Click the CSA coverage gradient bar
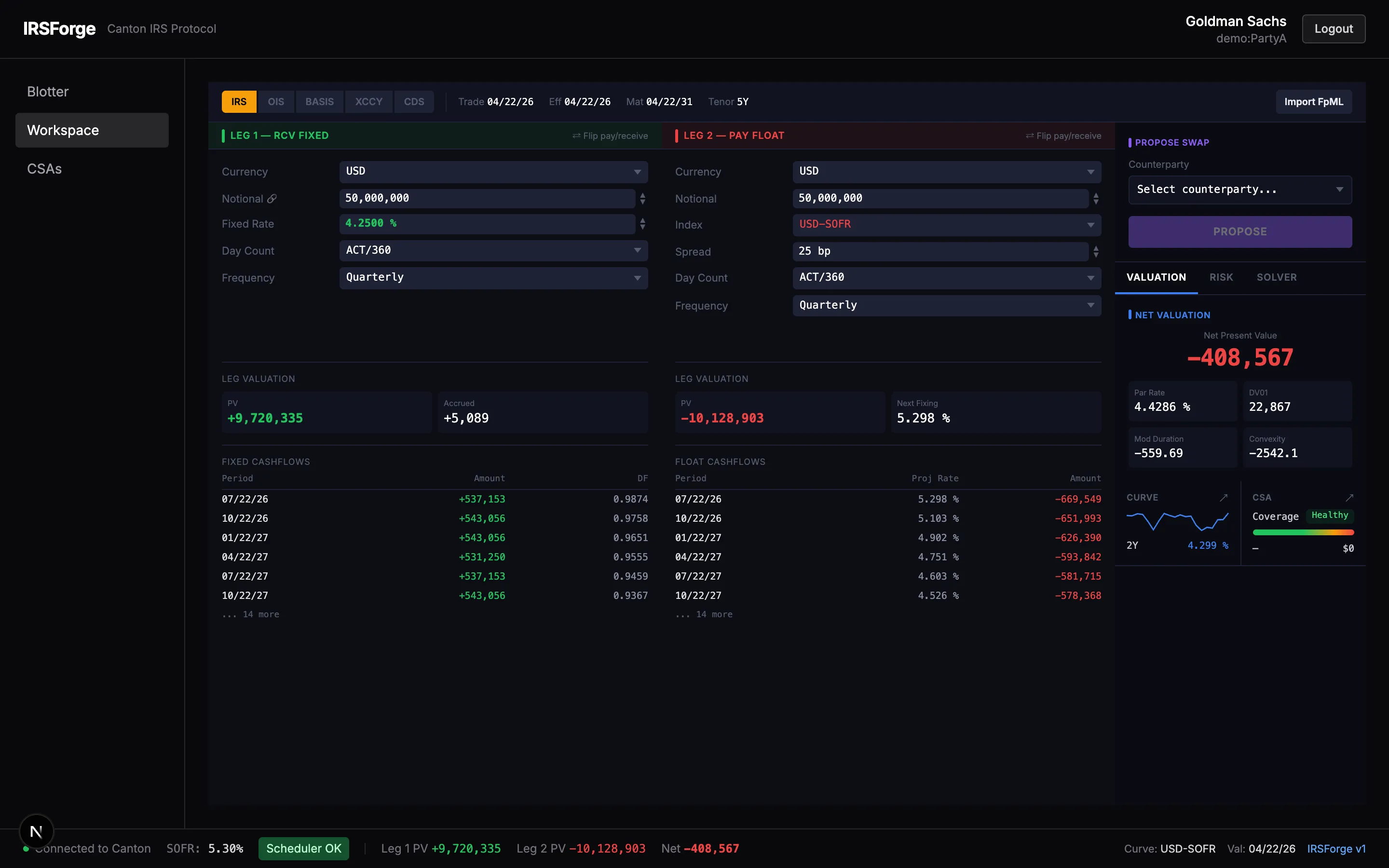 [x=1302, y=532]
